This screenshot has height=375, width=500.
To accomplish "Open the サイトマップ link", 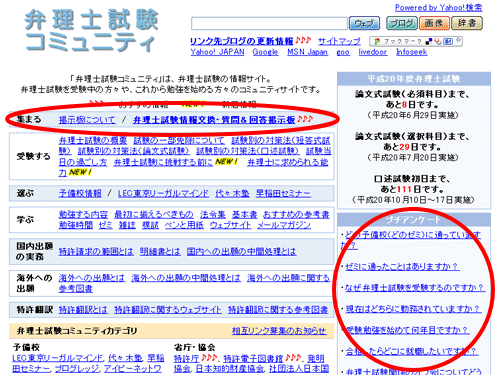I will point(339,41).
